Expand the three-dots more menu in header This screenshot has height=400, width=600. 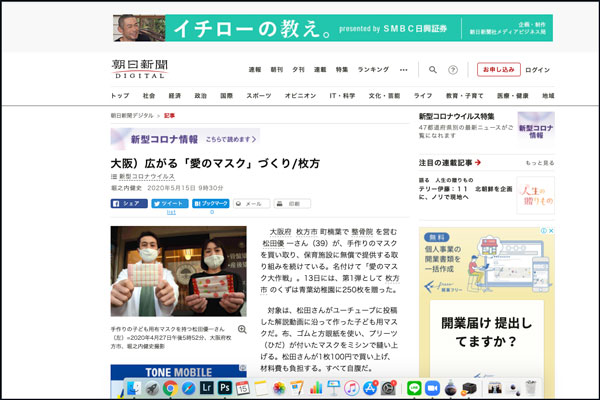404,70
